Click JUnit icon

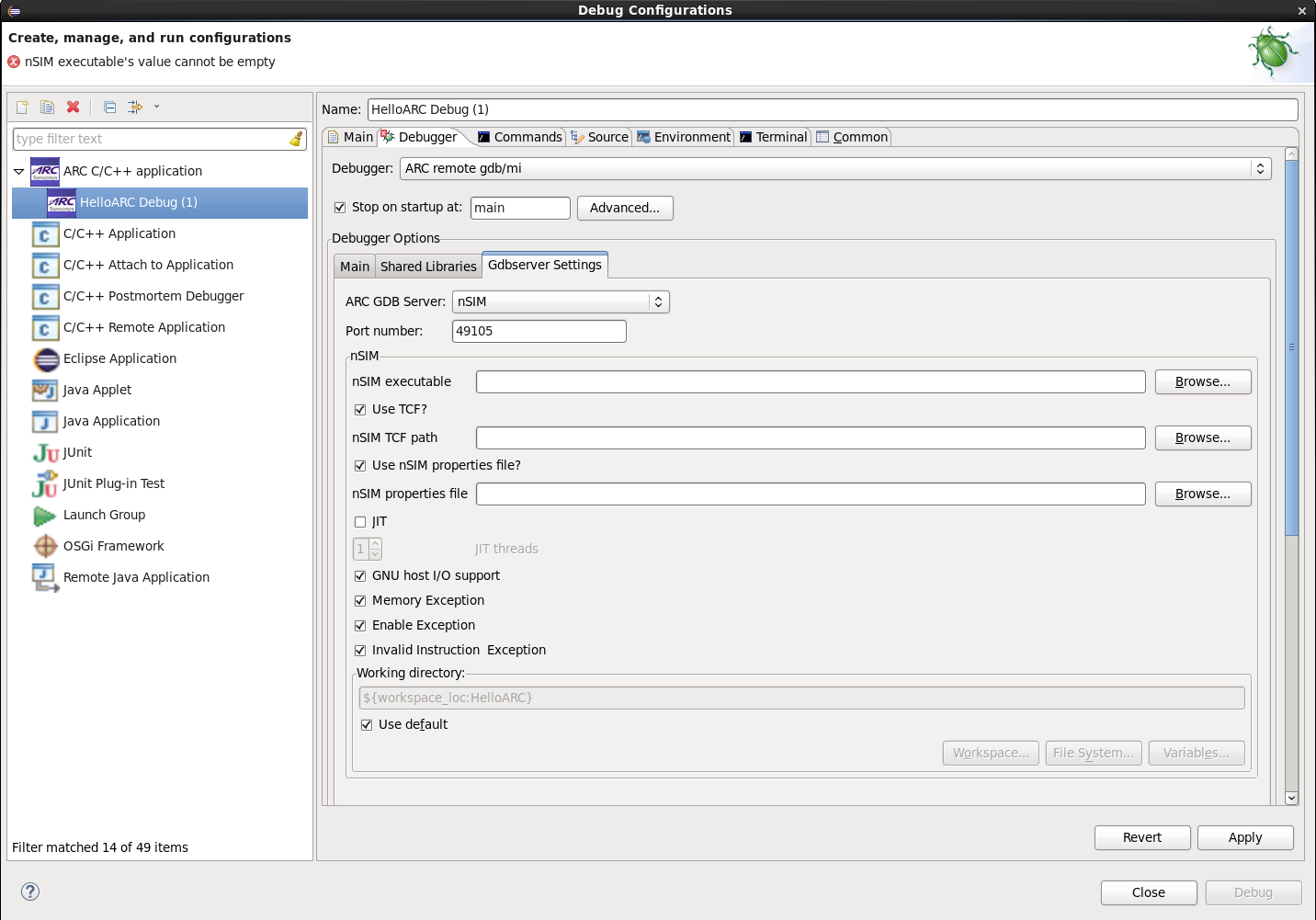pyautogui.click(x=46, y=453)
